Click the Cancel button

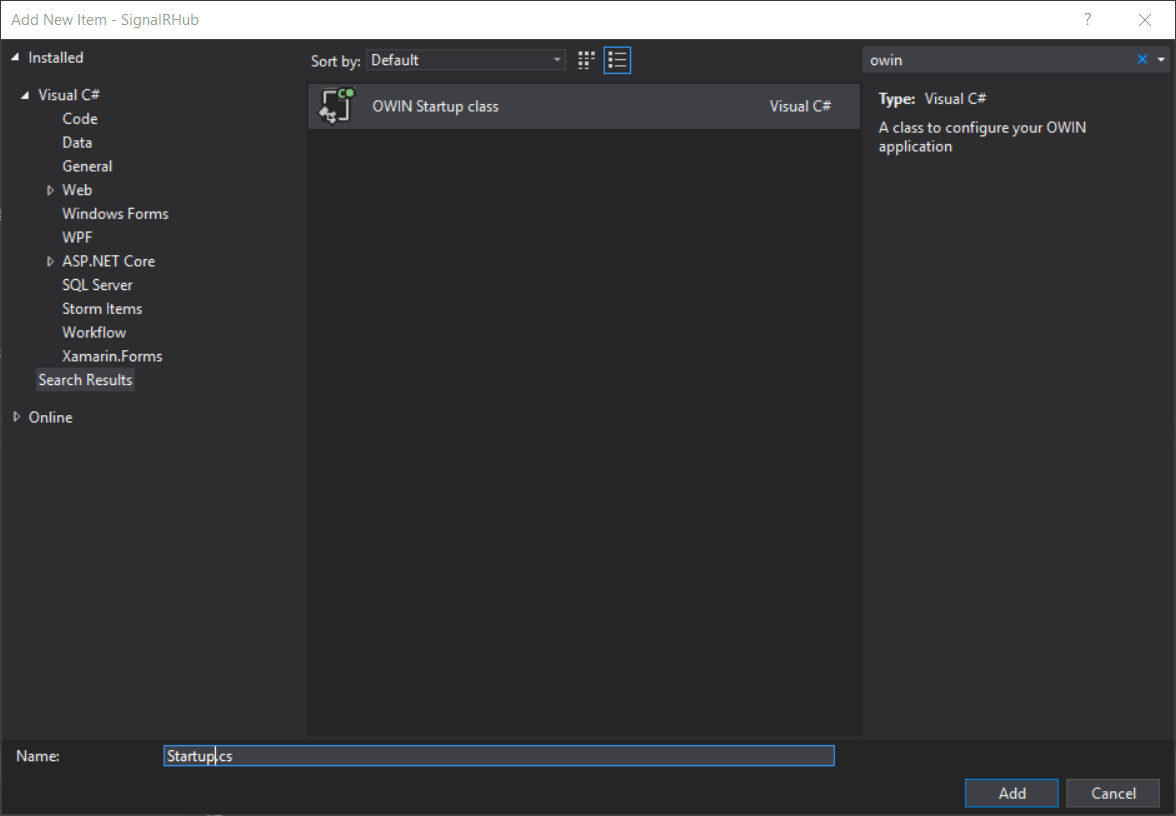pyautogui.click(x=1113, y=794)
